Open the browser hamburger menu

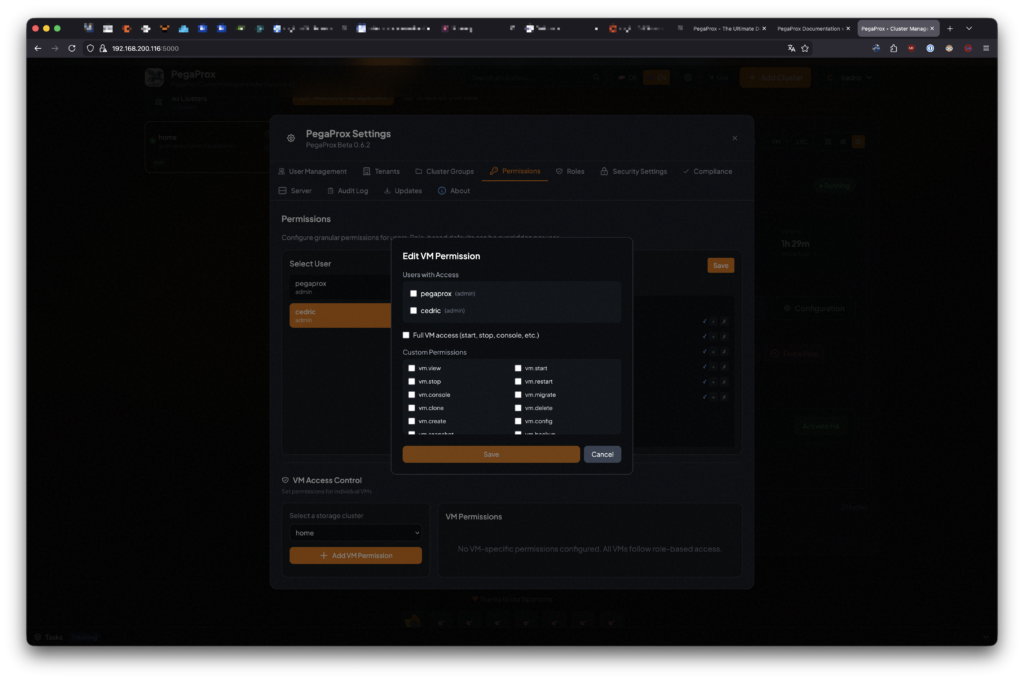[985, 48]
